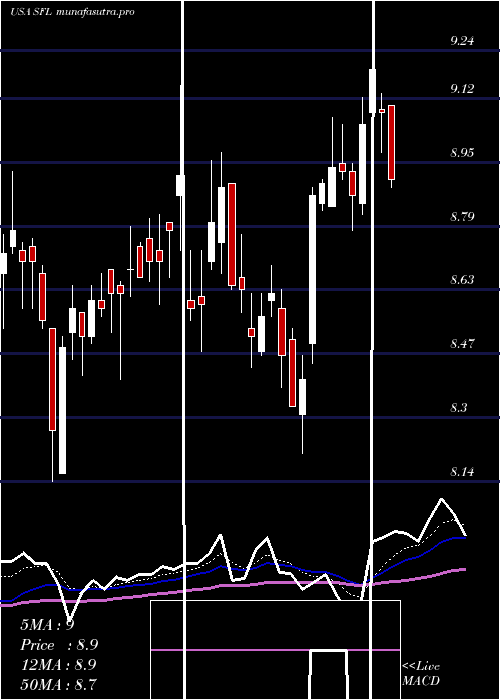Click the 9.24 price axis label
This screenshot has width=500, height=700.
[462, 41]
